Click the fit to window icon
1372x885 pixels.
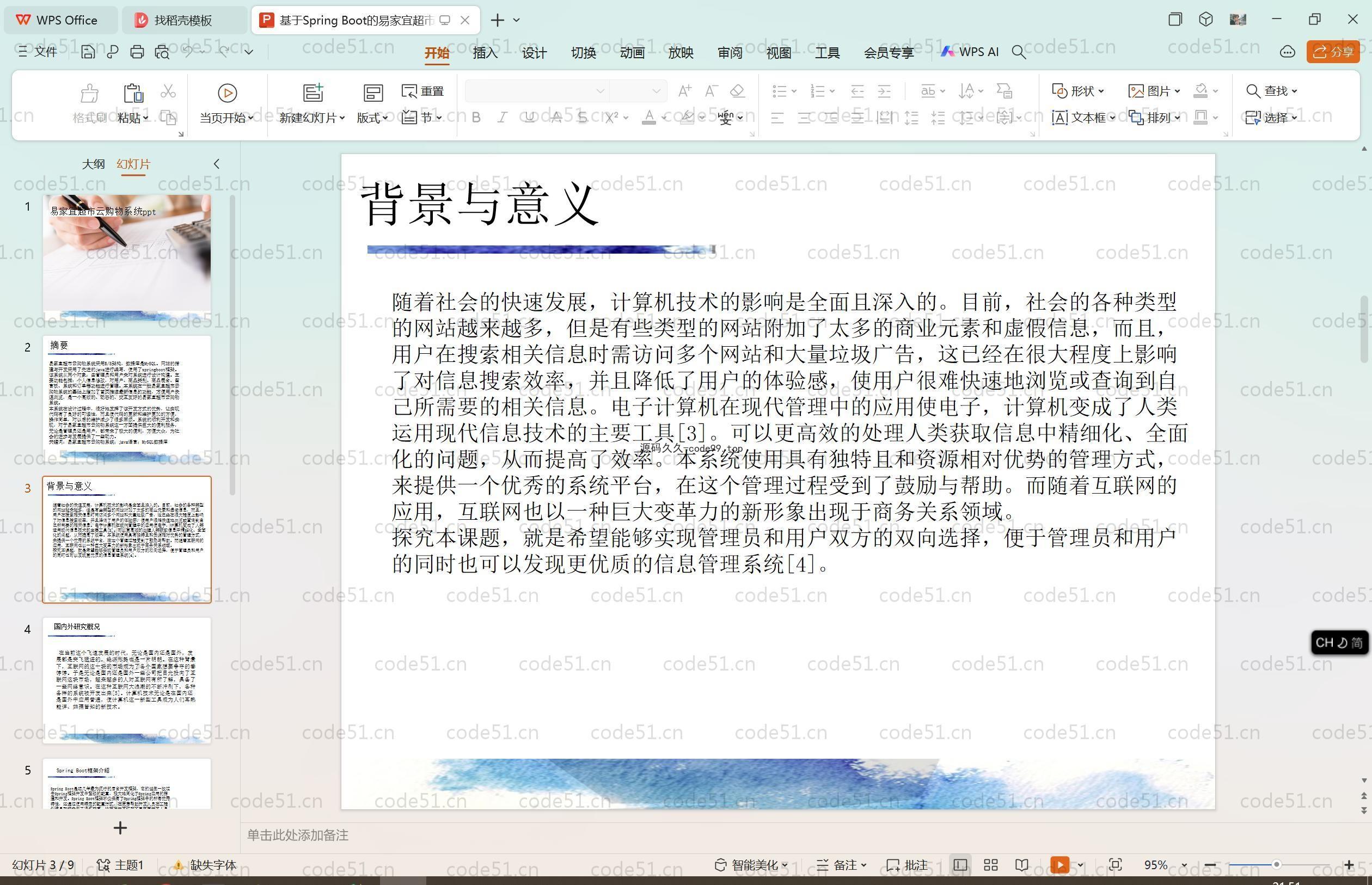click(x=1115, y=865)
